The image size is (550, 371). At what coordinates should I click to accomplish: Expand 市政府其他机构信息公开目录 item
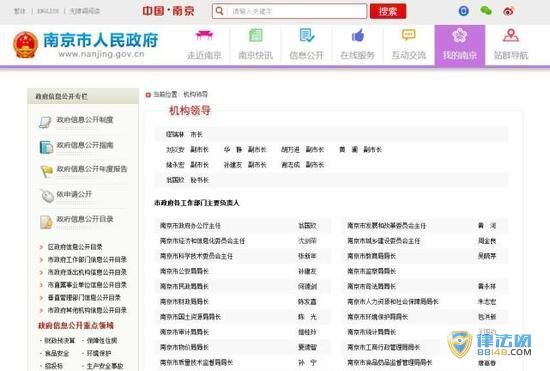pyautogui.click(x=87, y=310)
